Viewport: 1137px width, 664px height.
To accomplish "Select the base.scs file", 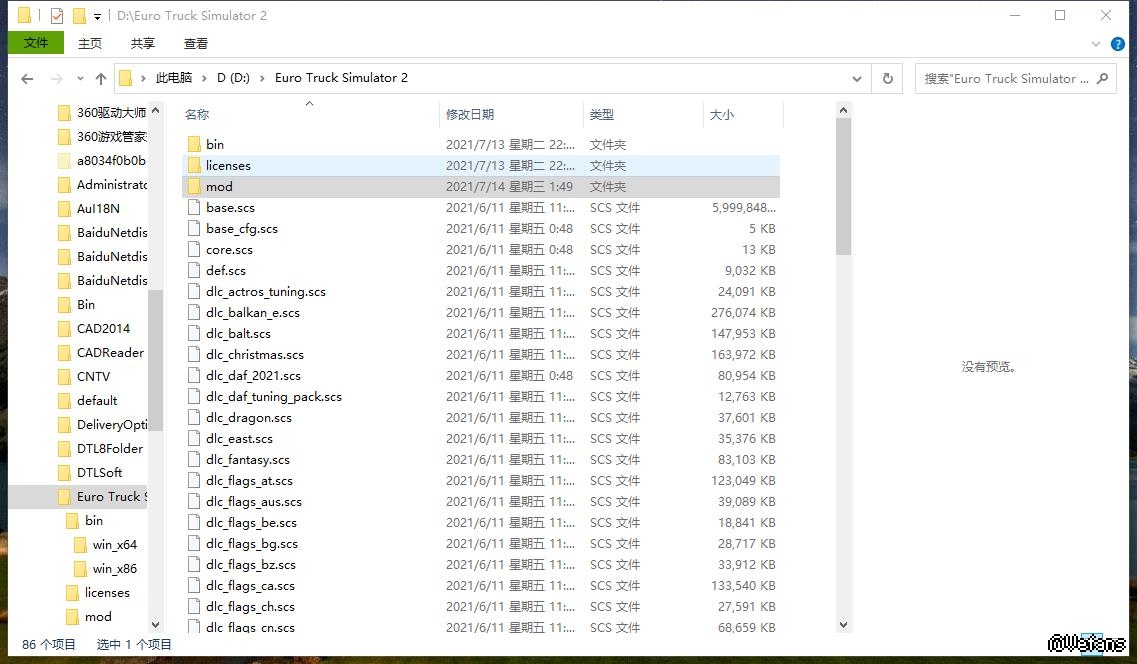I will 230,208.
